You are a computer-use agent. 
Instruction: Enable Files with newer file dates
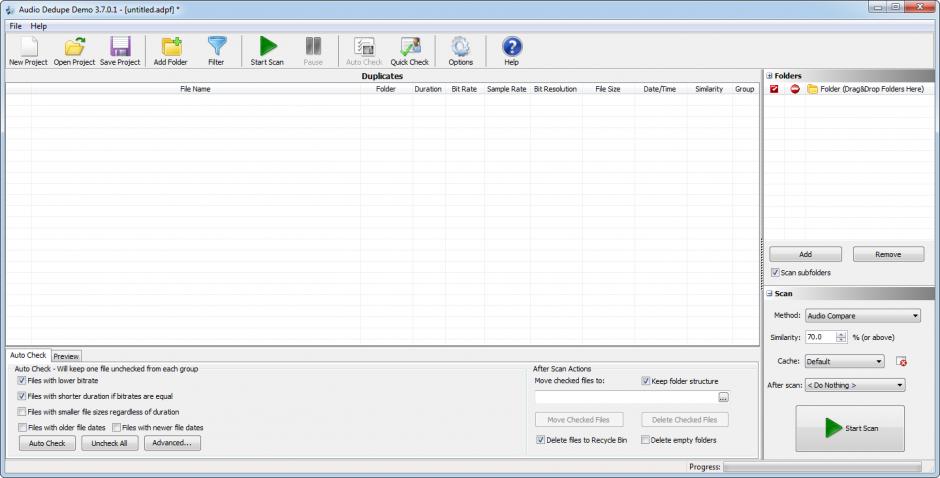click(x=117, y=427)
